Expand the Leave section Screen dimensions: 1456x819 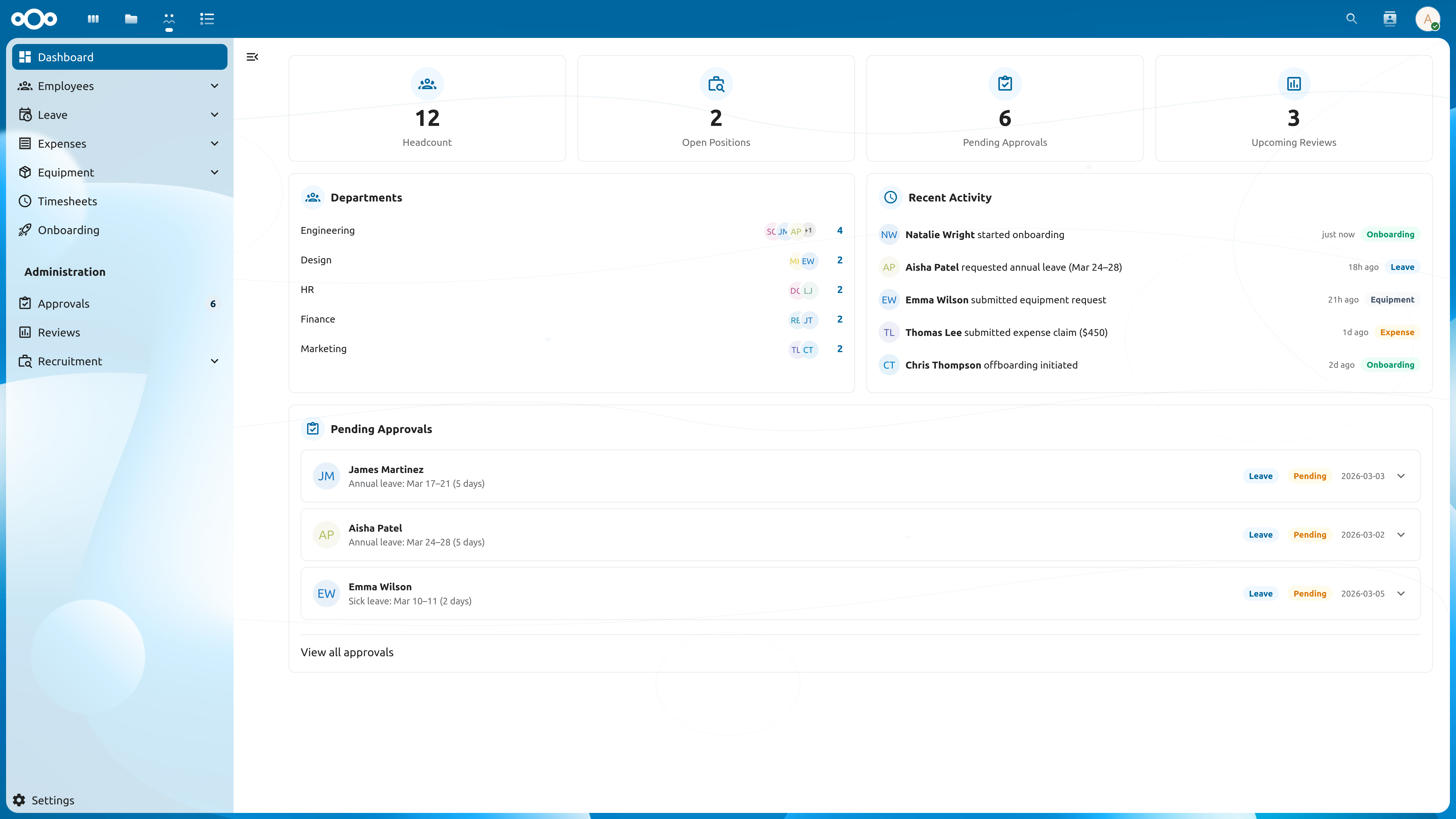click(214, 115)
